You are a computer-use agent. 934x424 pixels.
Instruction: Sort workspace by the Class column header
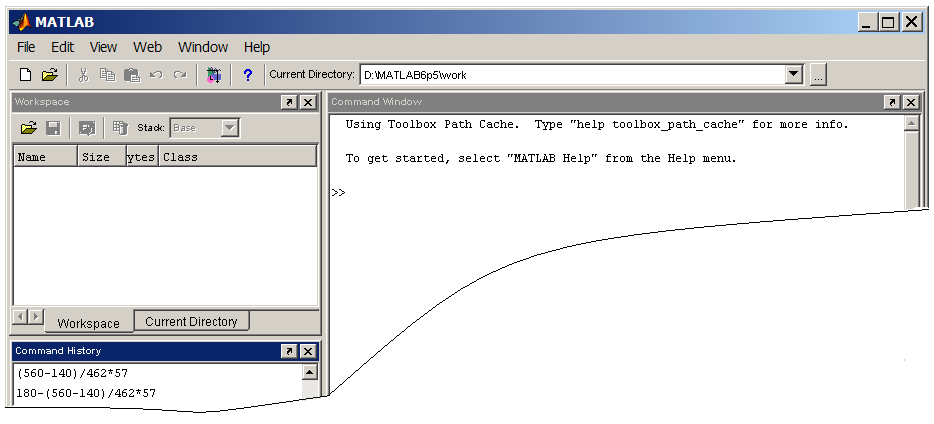click(237, 157)
